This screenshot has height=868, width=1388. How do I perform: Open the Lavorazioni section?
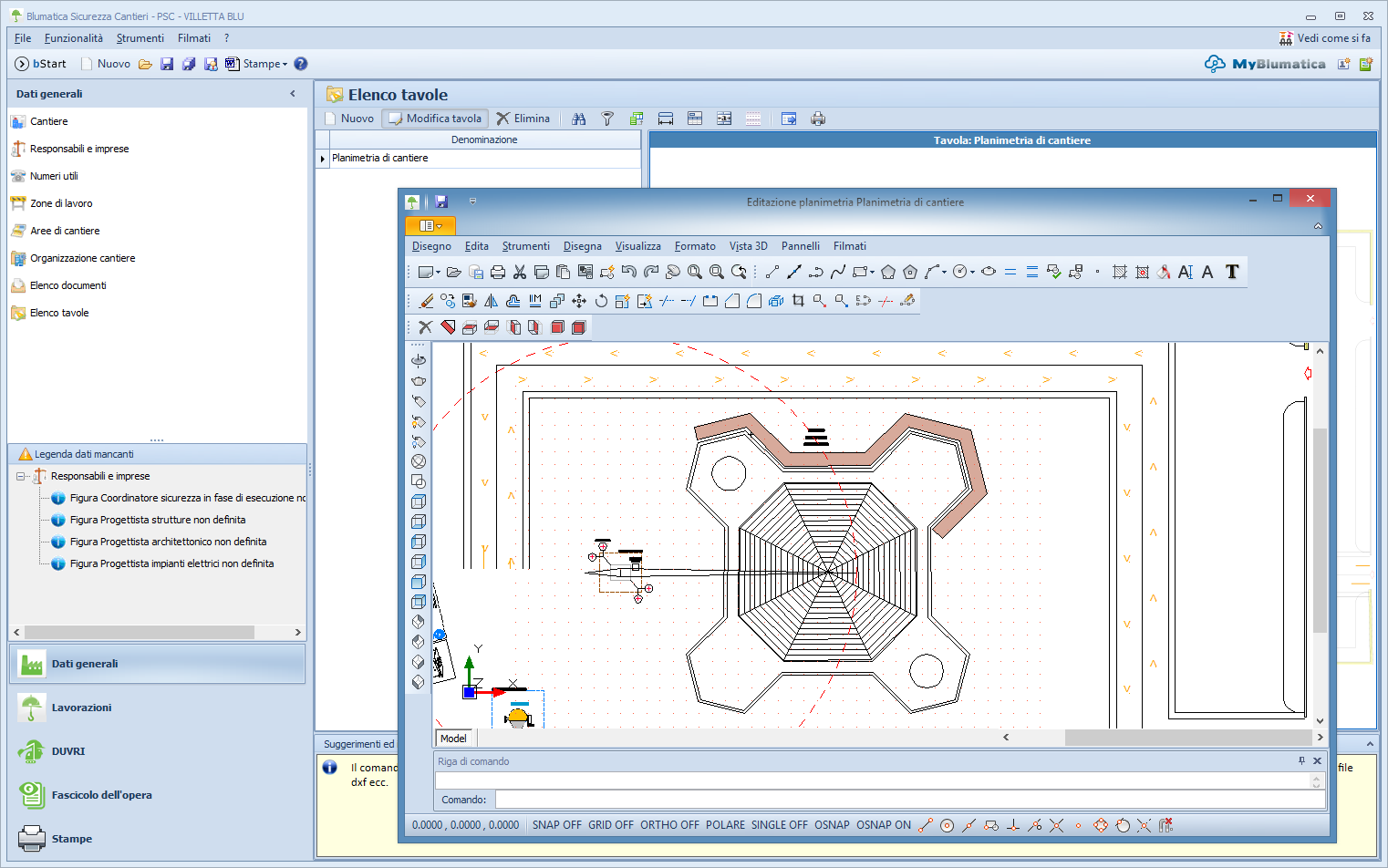tap(81, 708)
